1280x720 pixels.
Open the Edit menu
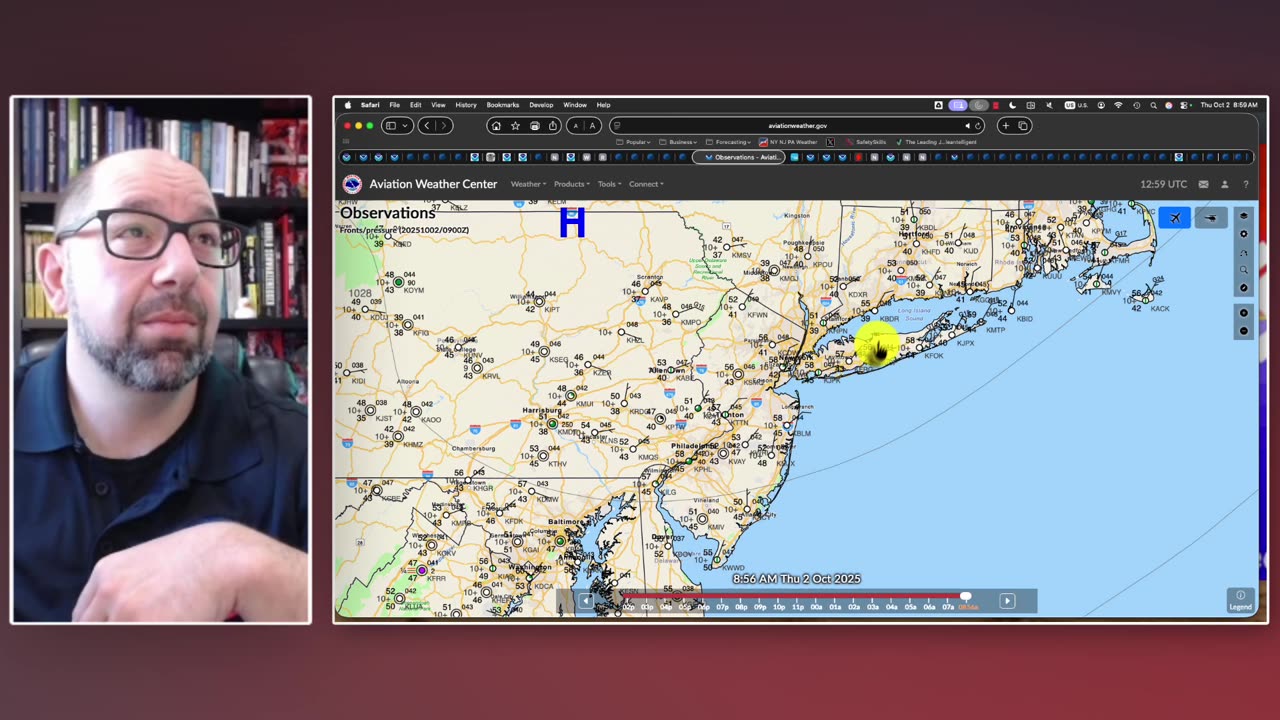pyautogui.click(x=415, y=105)
